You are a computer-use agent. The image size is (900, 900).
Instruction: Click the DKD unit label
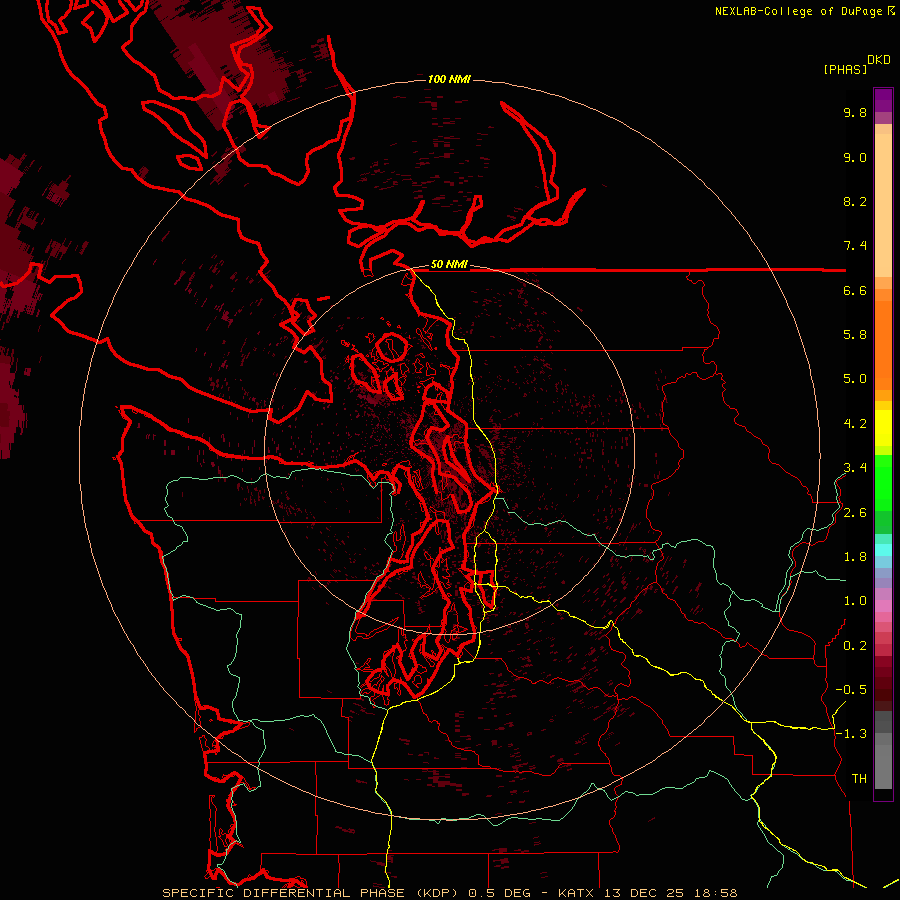click(x=879, y=60)
